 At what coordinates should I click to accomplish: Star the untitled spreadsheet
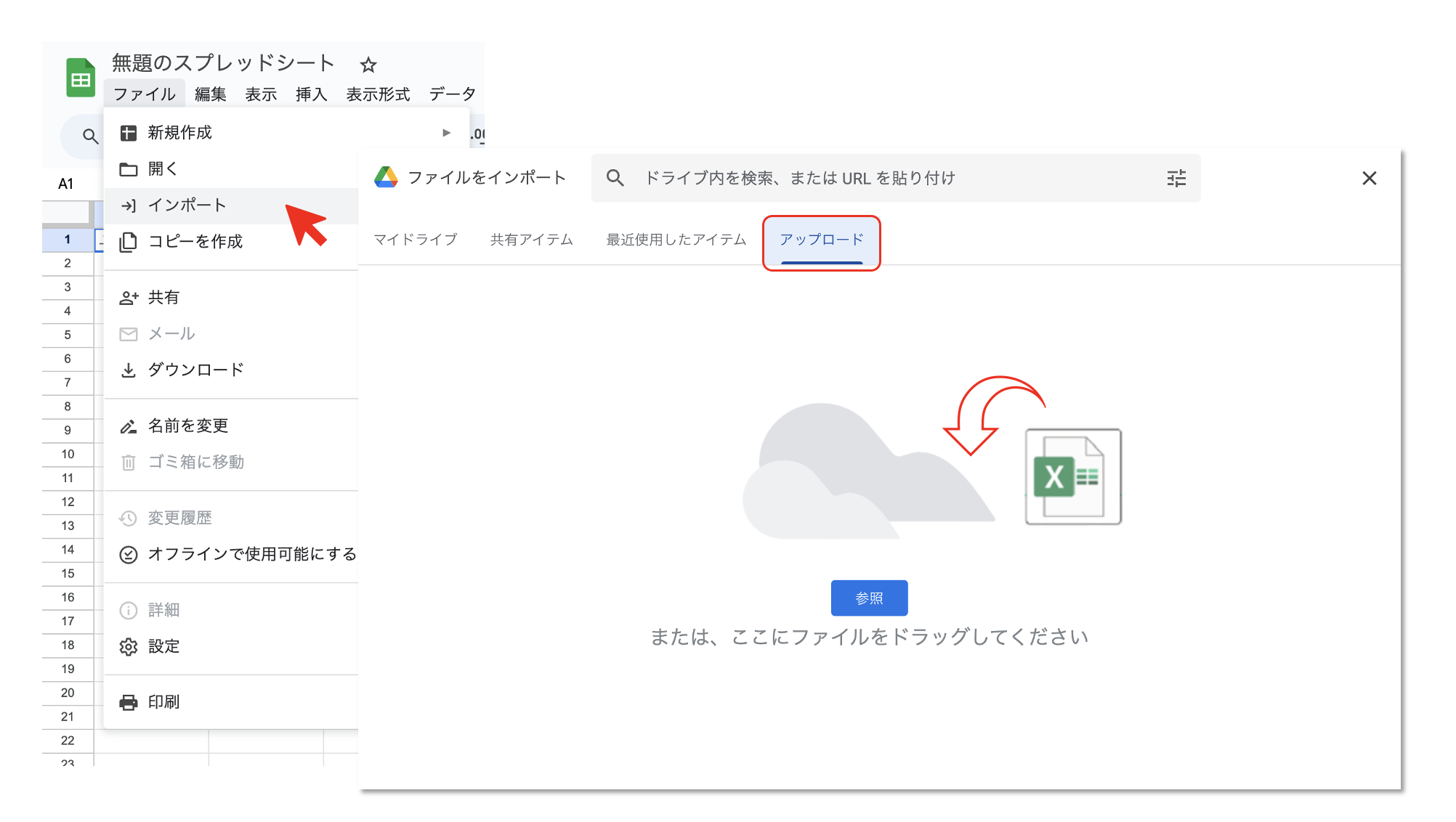coord(368,65)
